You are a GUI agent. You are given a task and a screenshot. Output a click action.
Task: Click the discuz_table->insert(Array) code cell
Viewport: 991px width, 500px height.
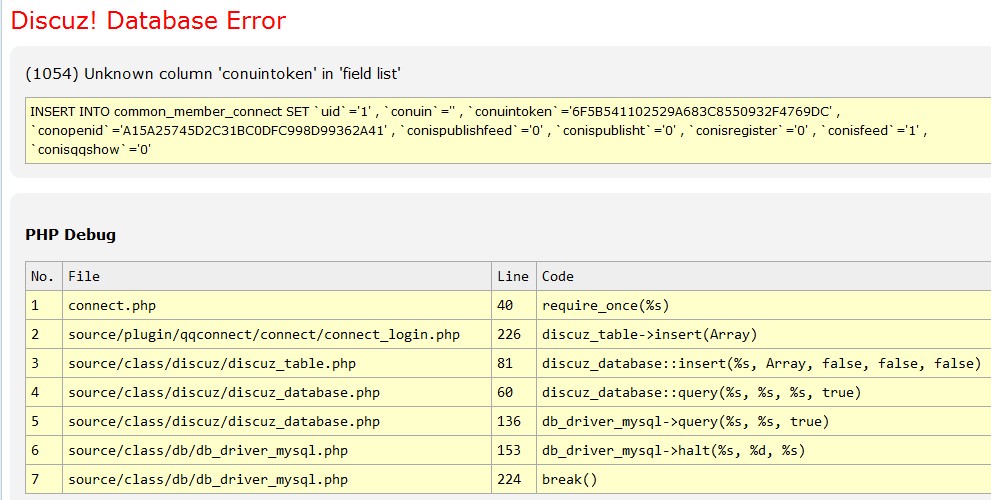pyautogui.click(x=649, y=334)
